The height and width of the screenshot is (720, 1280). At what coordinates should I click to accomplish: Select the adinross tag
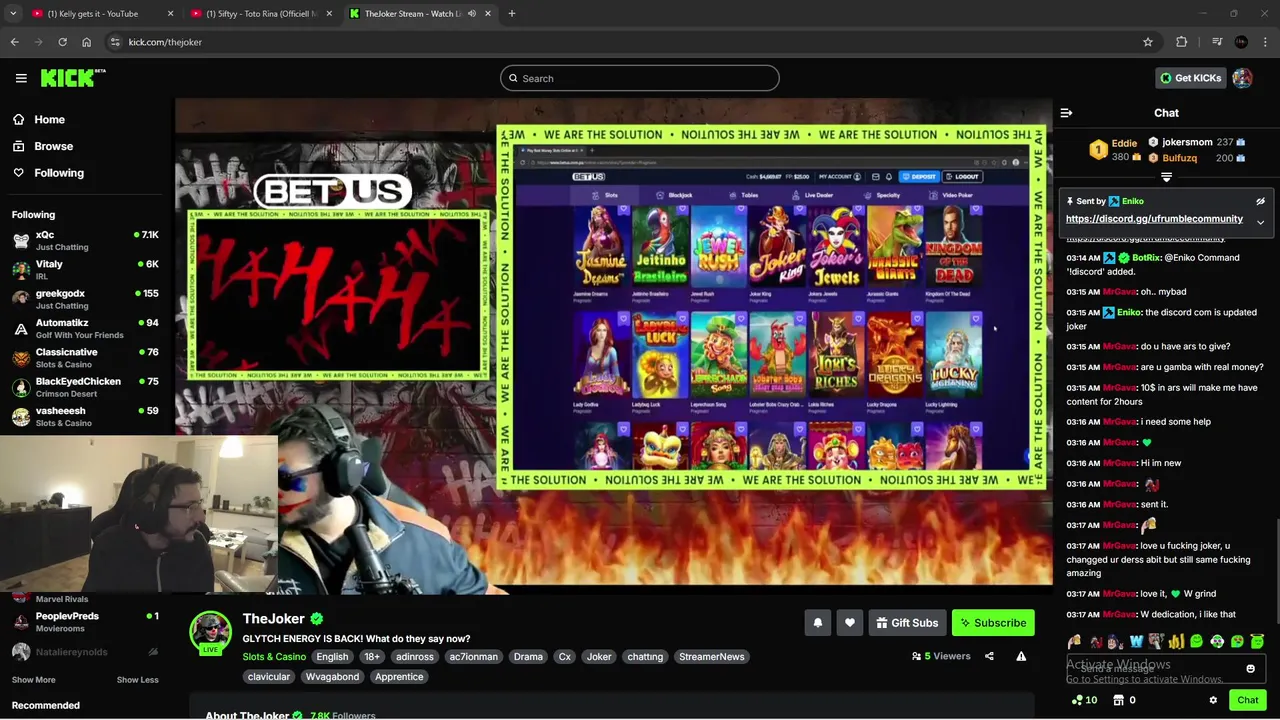414,657
